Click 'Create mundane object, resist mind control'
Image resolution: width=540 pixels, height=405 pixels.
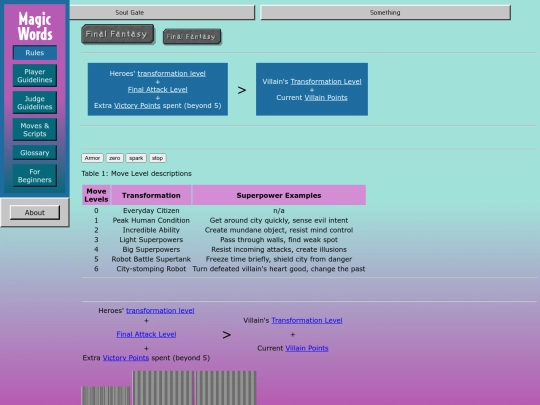pos(279,230)
